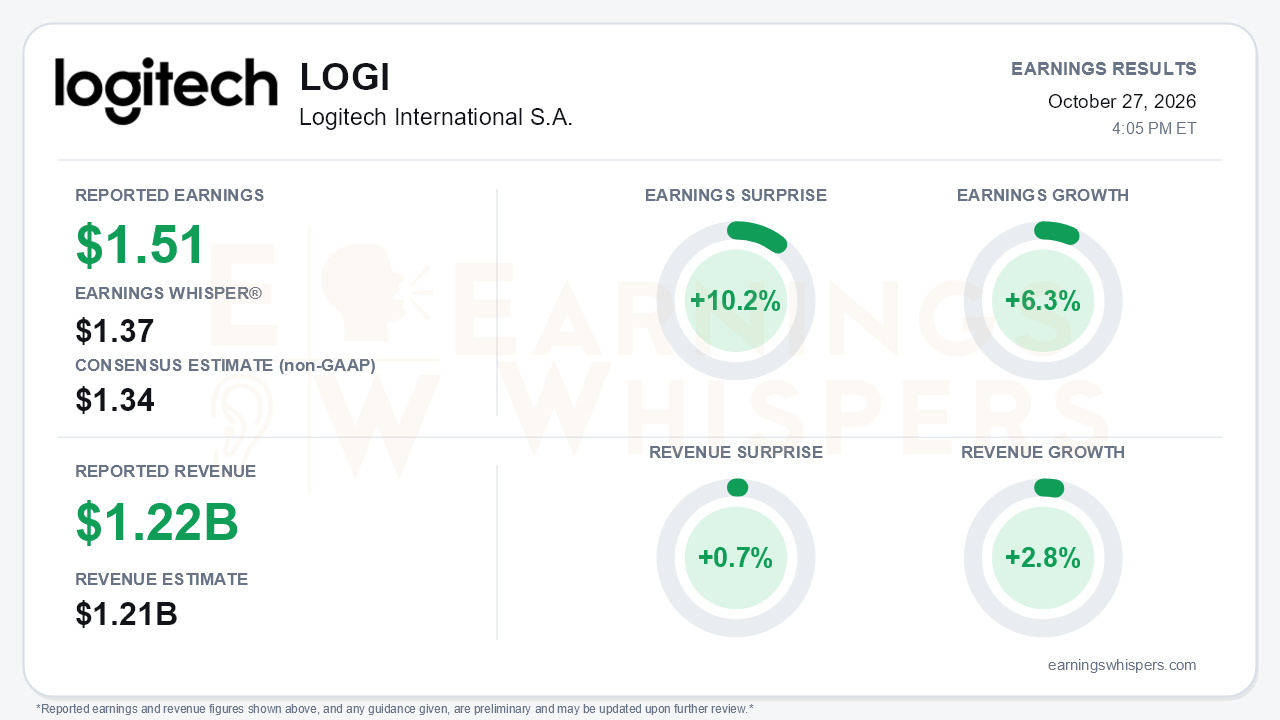Click the REVENUE SURPRISE heading
Viewport: 1280px width, 720px height.
(x=736, y=452)
